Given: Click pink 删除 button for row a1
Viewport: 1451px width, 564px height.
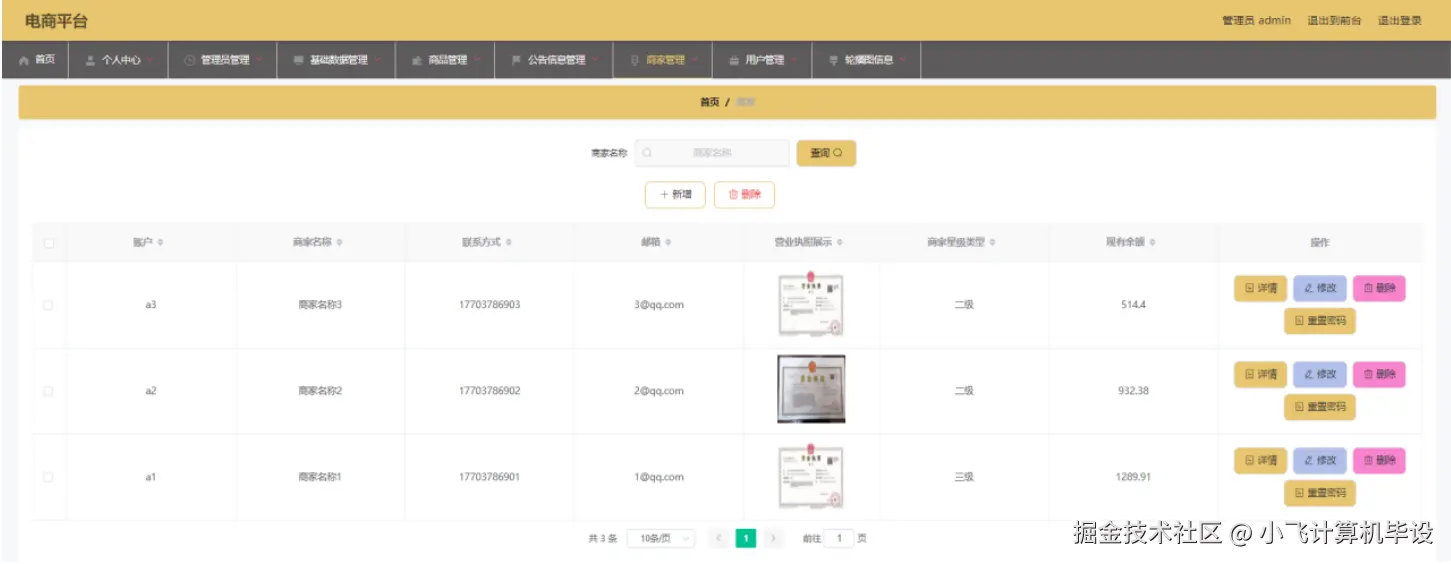Looking at the screenshot, I should (x=1379, y=460).
